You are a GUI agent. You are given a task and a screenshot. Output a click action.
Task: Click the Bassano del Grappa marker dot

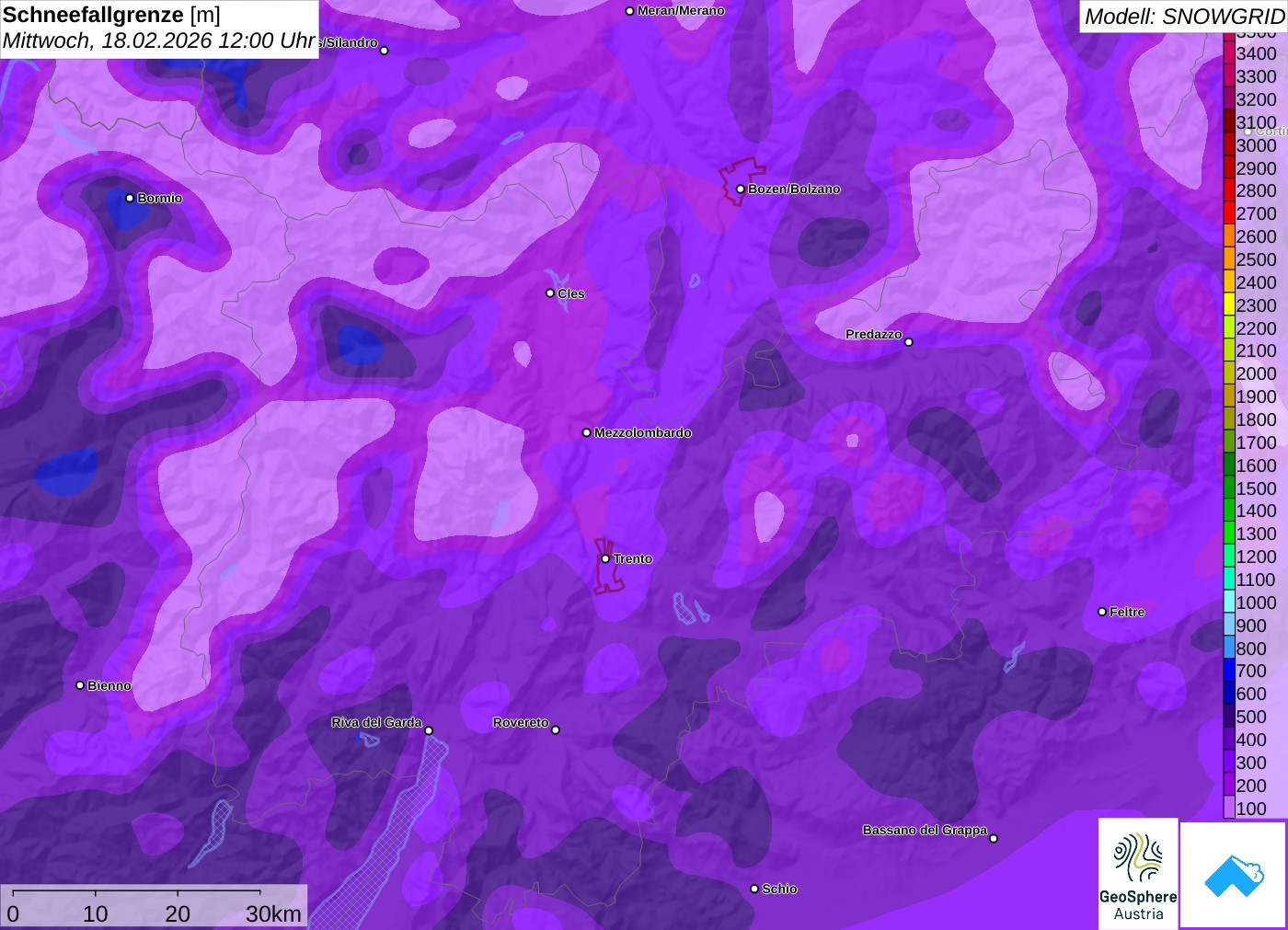pos(994,838)
